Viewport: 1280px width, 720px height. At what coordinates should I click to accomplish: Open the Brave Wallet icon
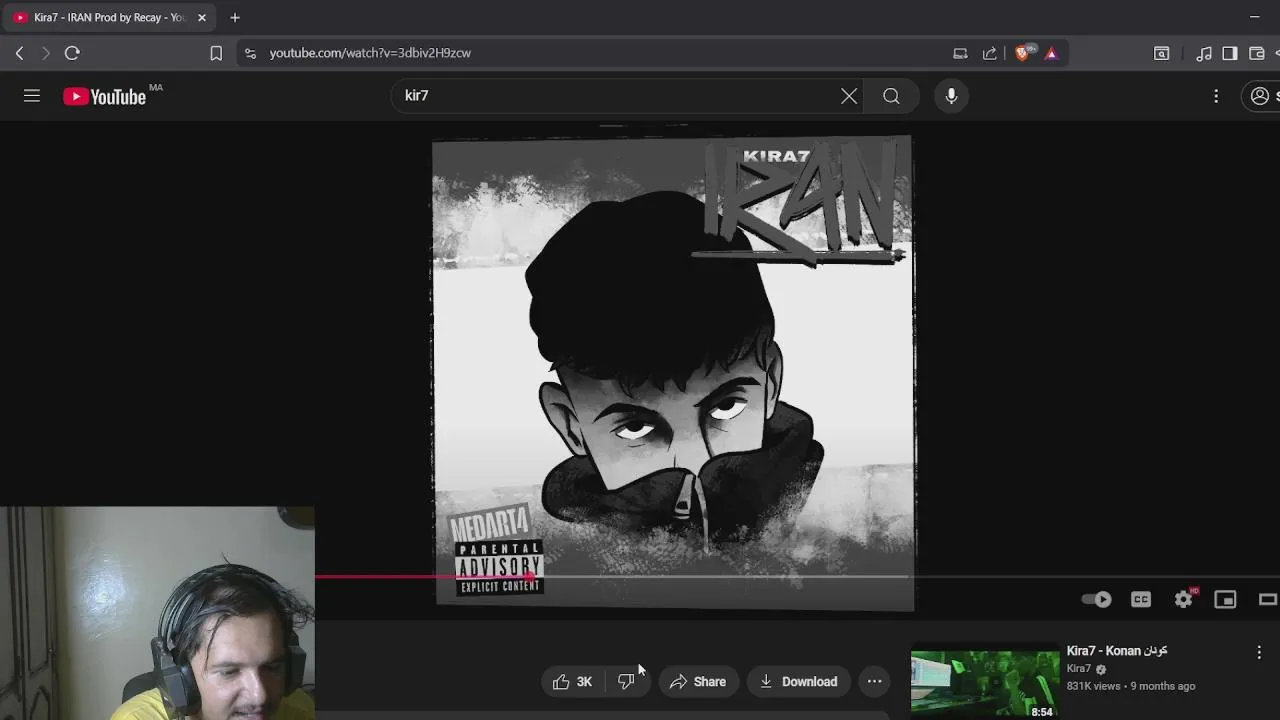tap(1257, 53)
